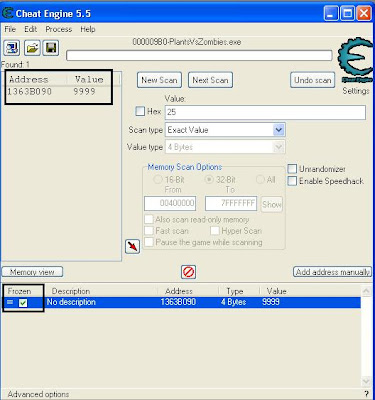Click the Value header in found list
Screen dimensions: 375x400
(89, 79)
